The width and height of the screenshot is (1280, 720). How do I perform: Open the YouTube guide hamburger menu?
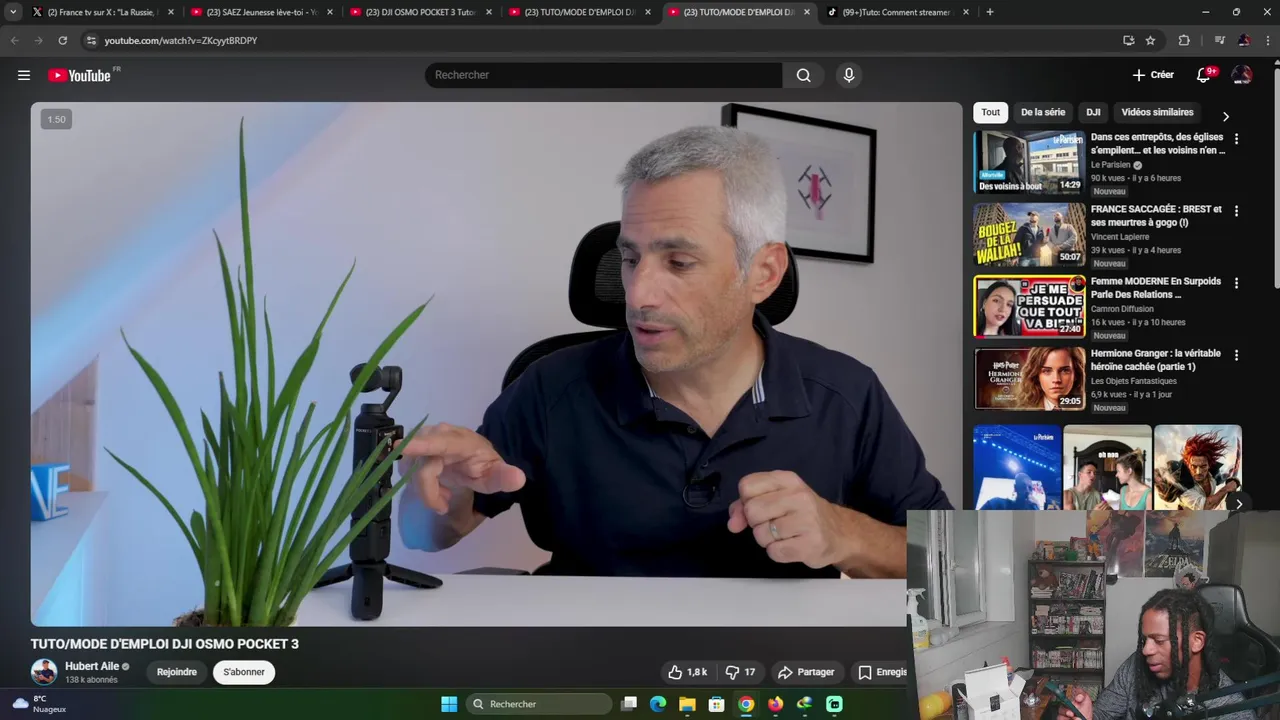[24, 75]
